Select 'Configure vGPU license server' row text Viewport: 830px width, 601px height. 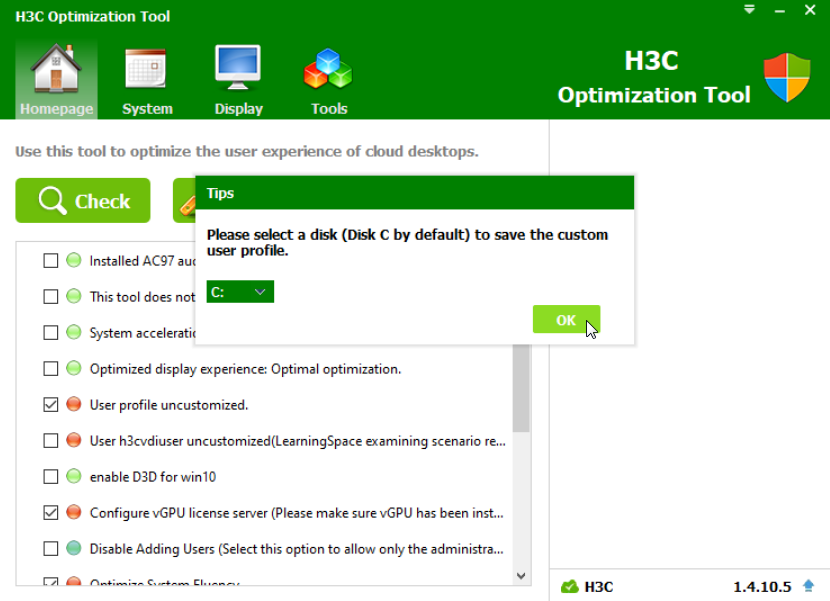tap(296, 513)
